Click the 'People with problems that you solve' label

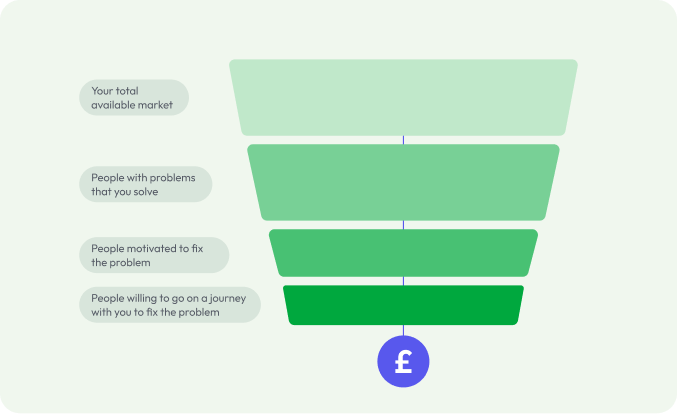(x=146, y=184)
